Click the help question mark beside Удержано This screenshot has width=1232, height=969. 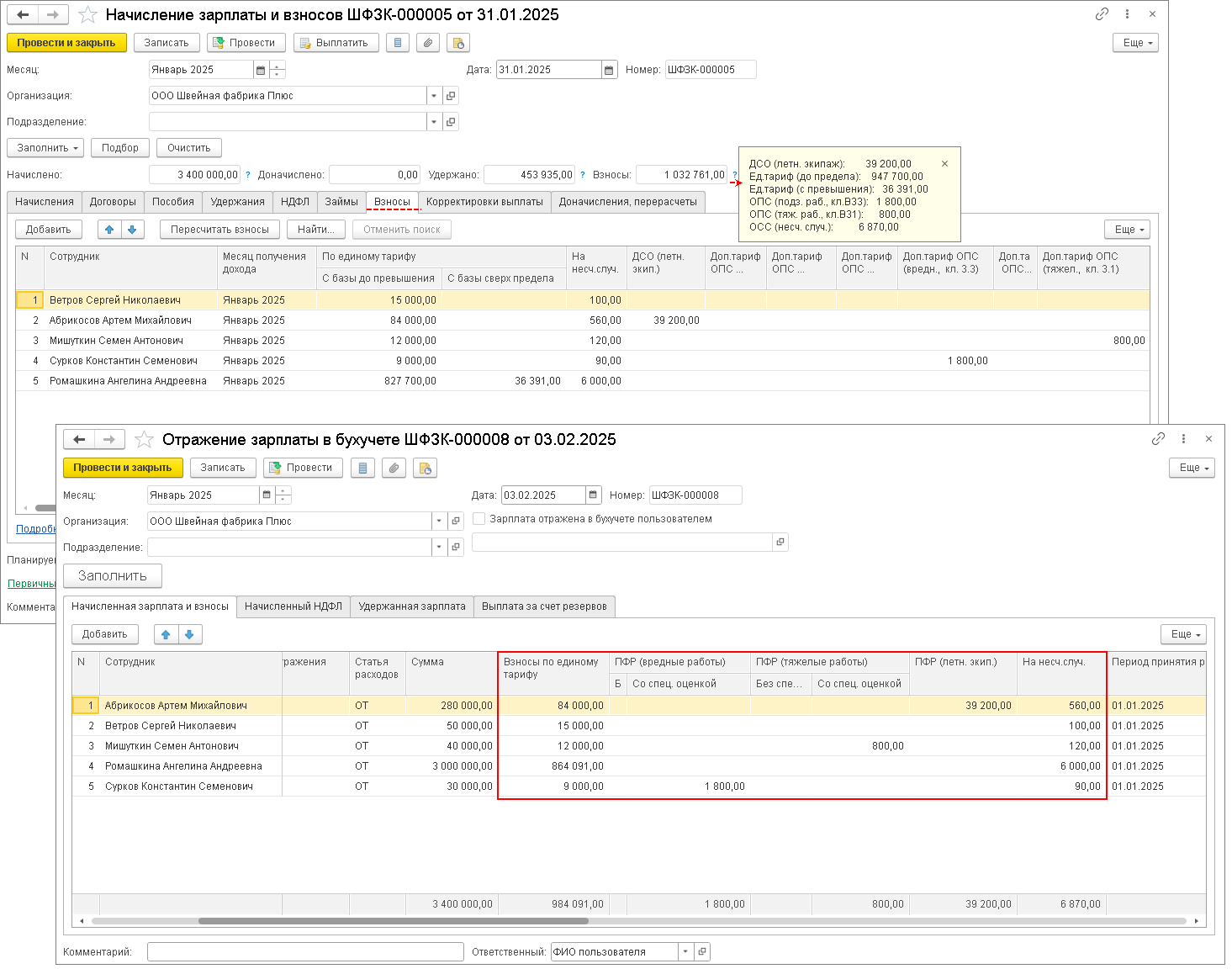pos(583,175)
